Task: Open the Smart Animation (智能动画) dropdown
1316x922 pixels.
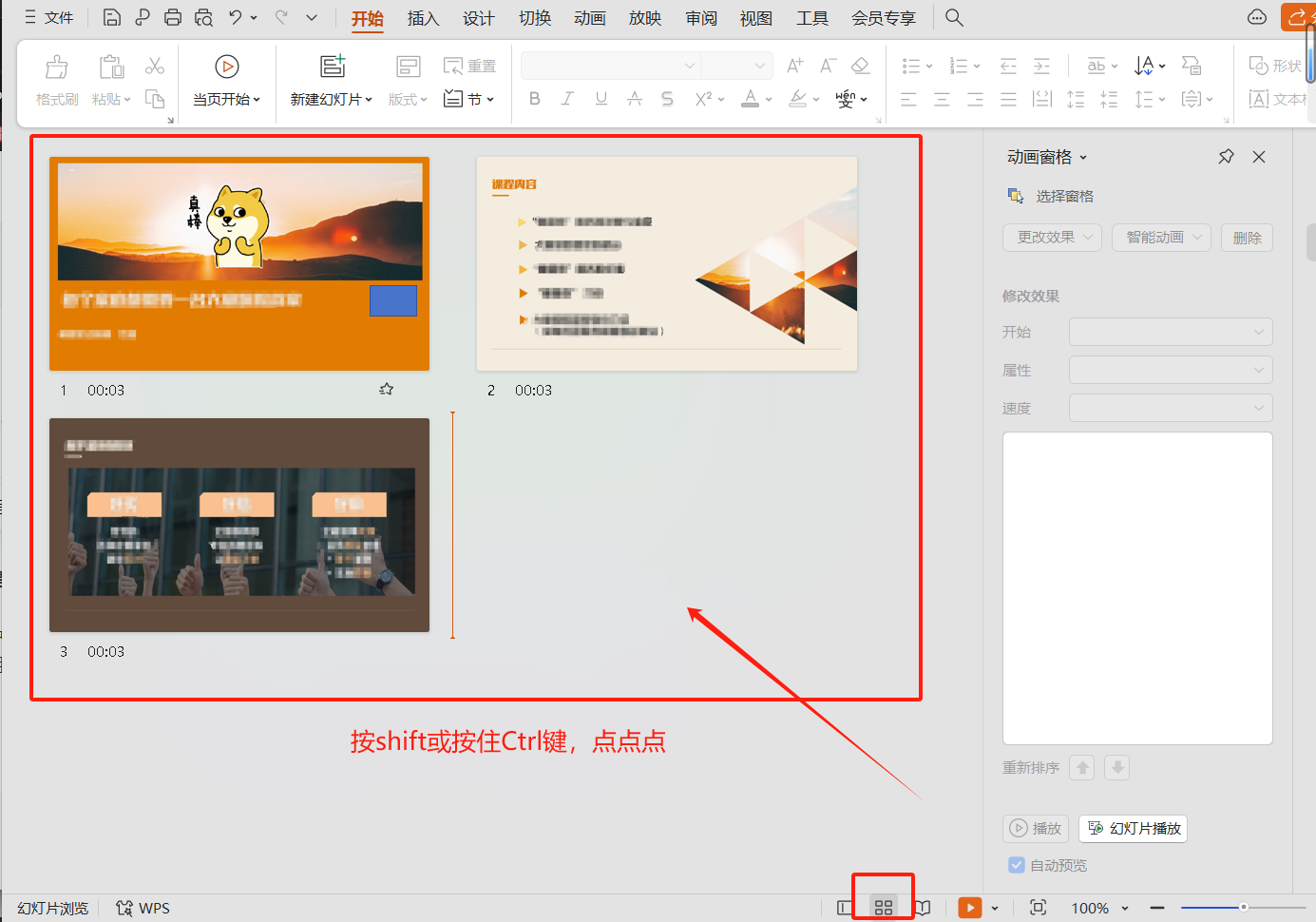Action: point(1161,238)
